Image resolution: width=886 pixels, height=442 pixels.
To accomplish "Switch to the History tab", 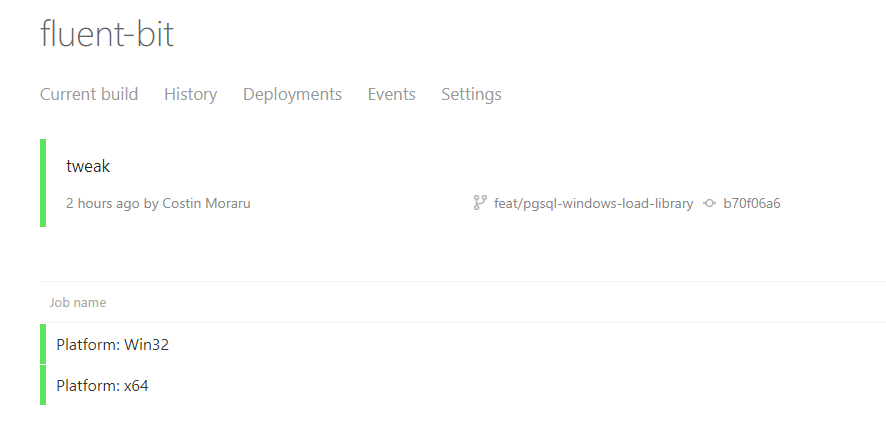I will coord(190,94).
